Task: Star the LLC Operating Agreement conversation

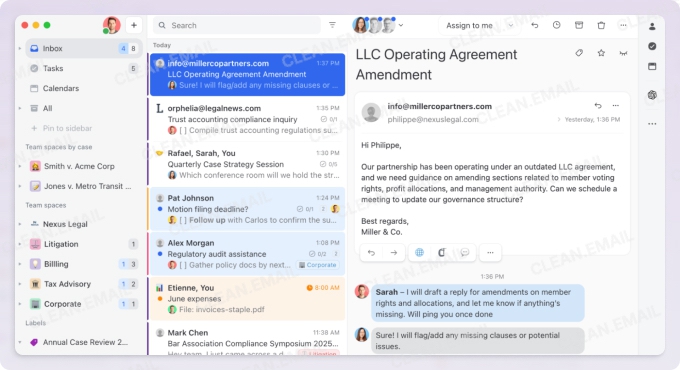Action: [601, 53]
